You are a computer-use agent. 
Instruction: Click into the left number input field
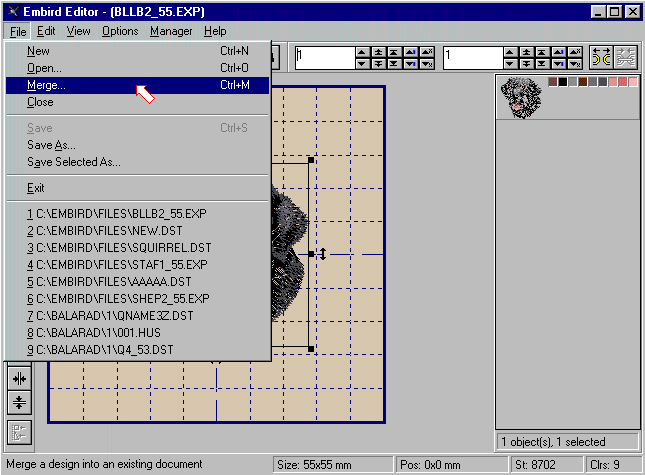325,58
